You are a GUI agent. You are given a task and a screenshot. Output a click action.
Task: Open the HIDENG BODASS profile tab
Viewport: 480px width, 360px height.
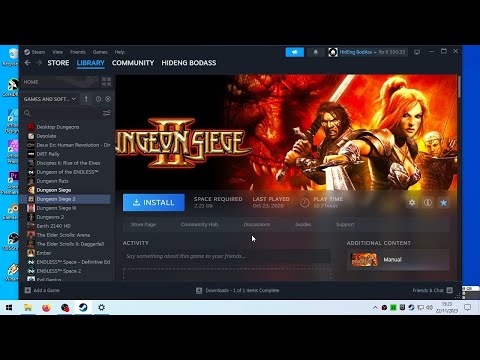pyautogui.click(x=189, y=63)
